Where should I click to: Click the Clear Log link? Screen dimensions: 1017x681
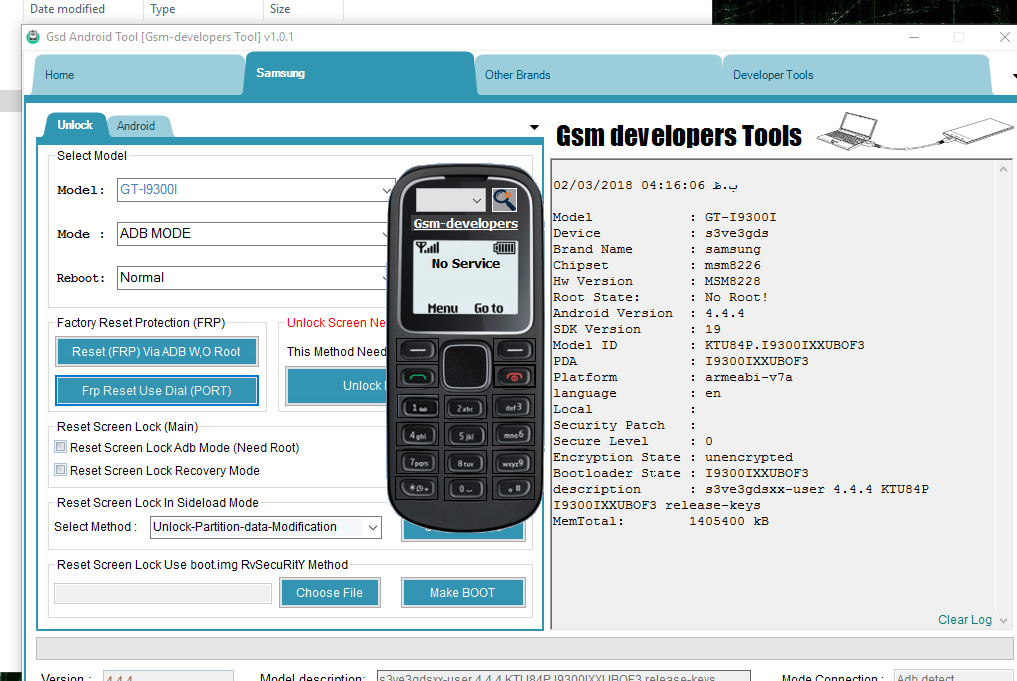pos(964,620)
